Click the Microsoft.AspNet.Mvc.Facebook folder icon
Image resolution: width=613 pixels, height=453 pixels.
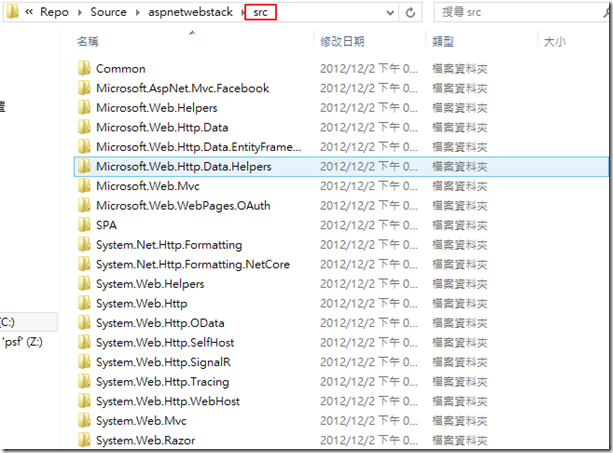[x=84, y=88]
